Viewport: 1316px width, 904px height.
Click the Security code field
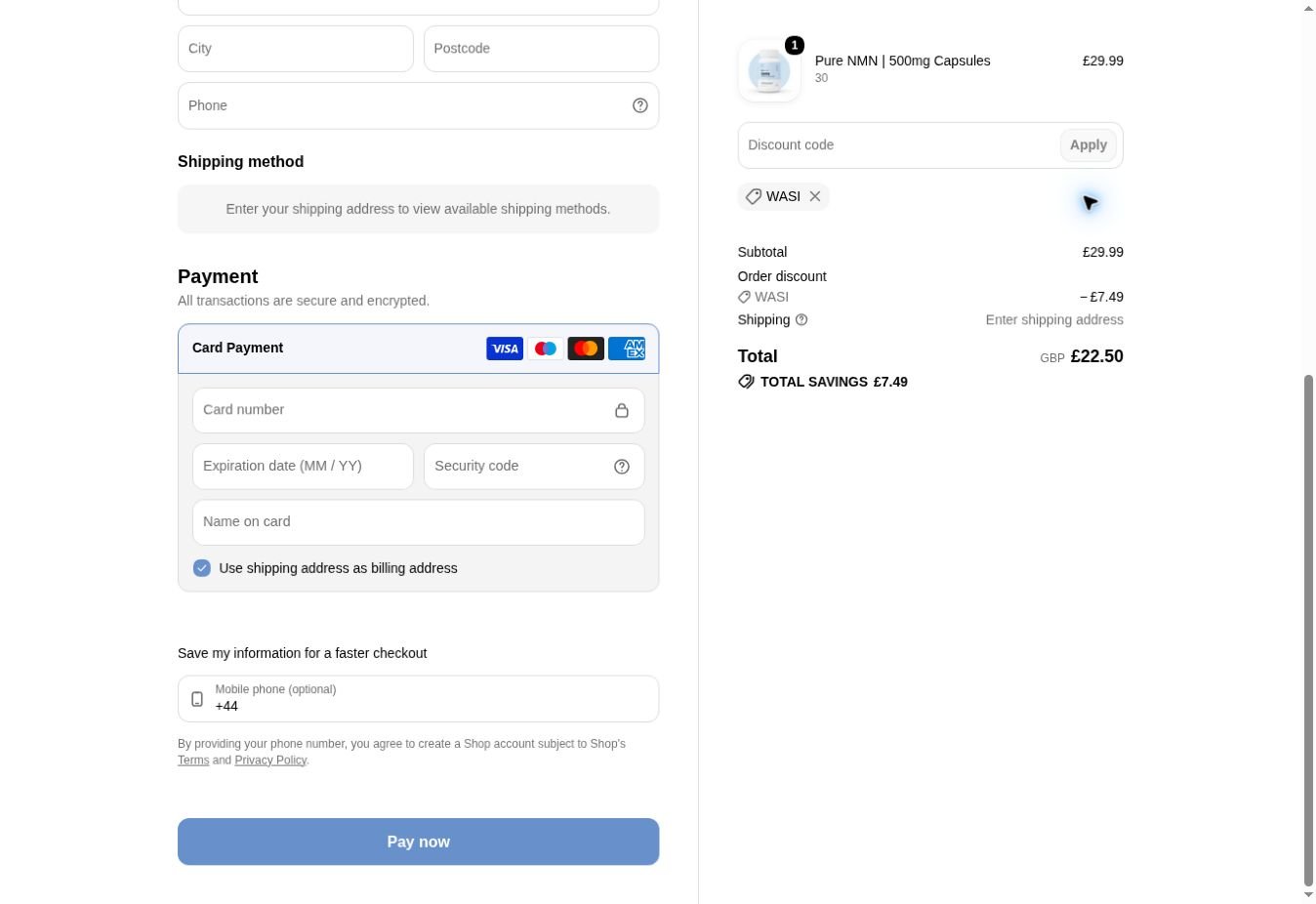tap(534, 467)
